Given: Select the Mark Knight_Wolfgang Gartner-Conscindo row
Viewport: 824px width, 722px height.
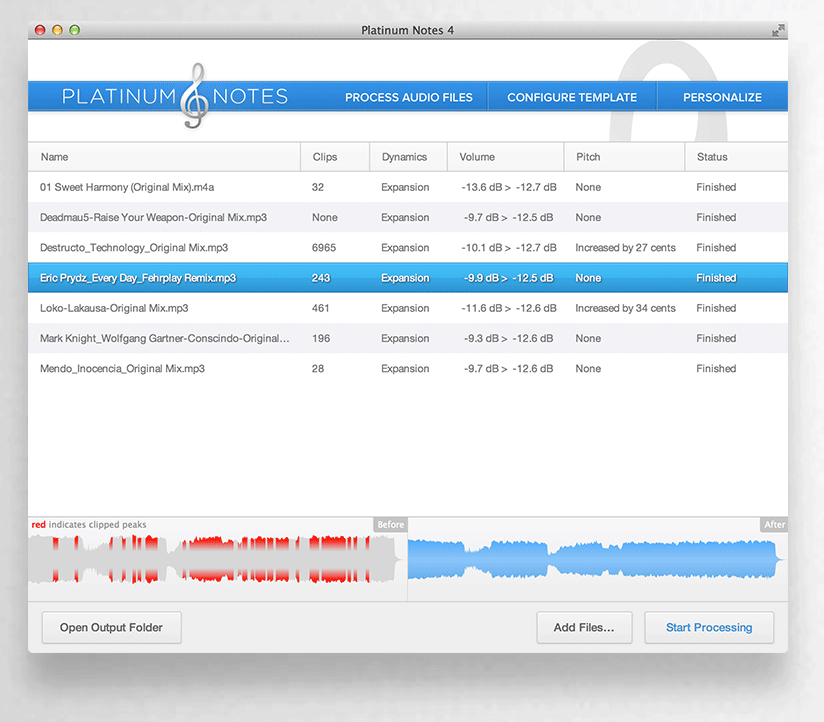Looking at the screenshot, I should tap(408, 338).
